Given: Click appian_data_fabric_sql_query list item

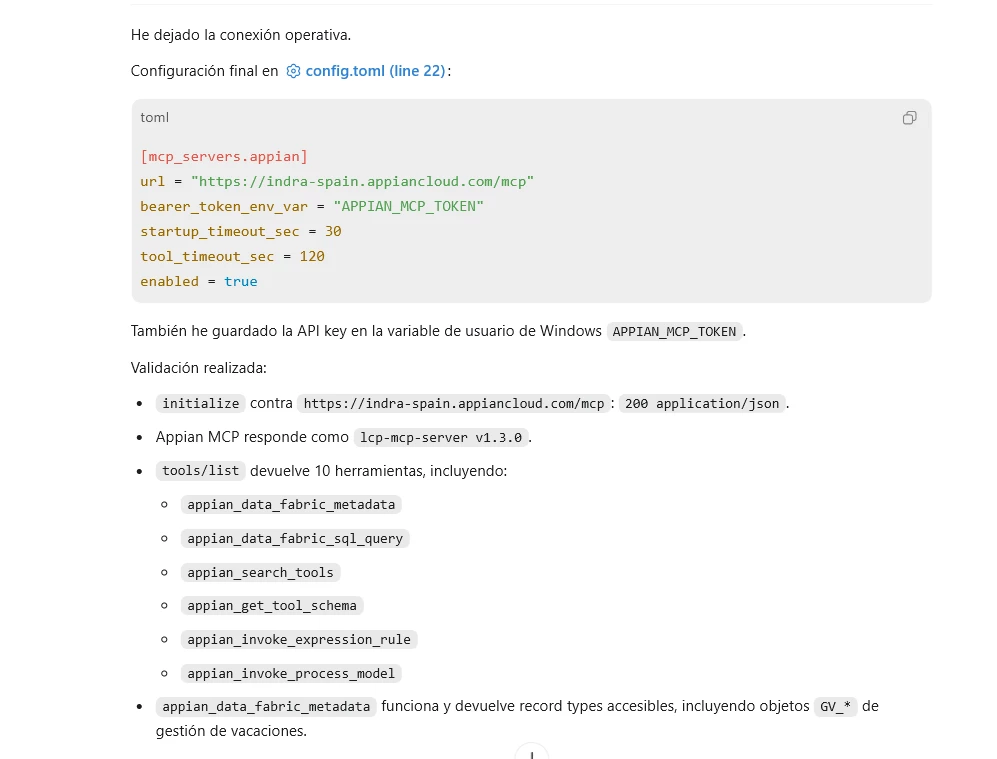Looking at the screenshot, I should click(x=295, y=538).
